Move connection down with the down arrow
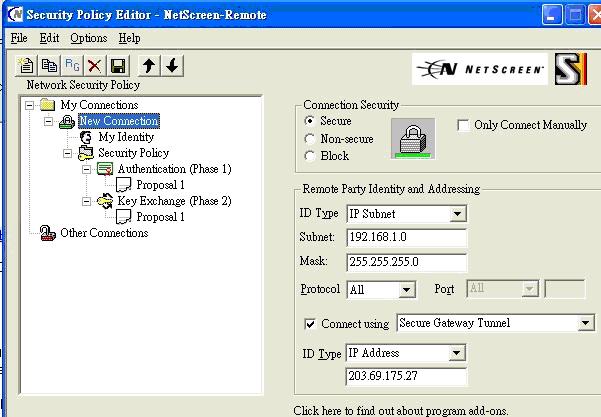Viewport: 601px width, 417px height. [x=172, y=65]
